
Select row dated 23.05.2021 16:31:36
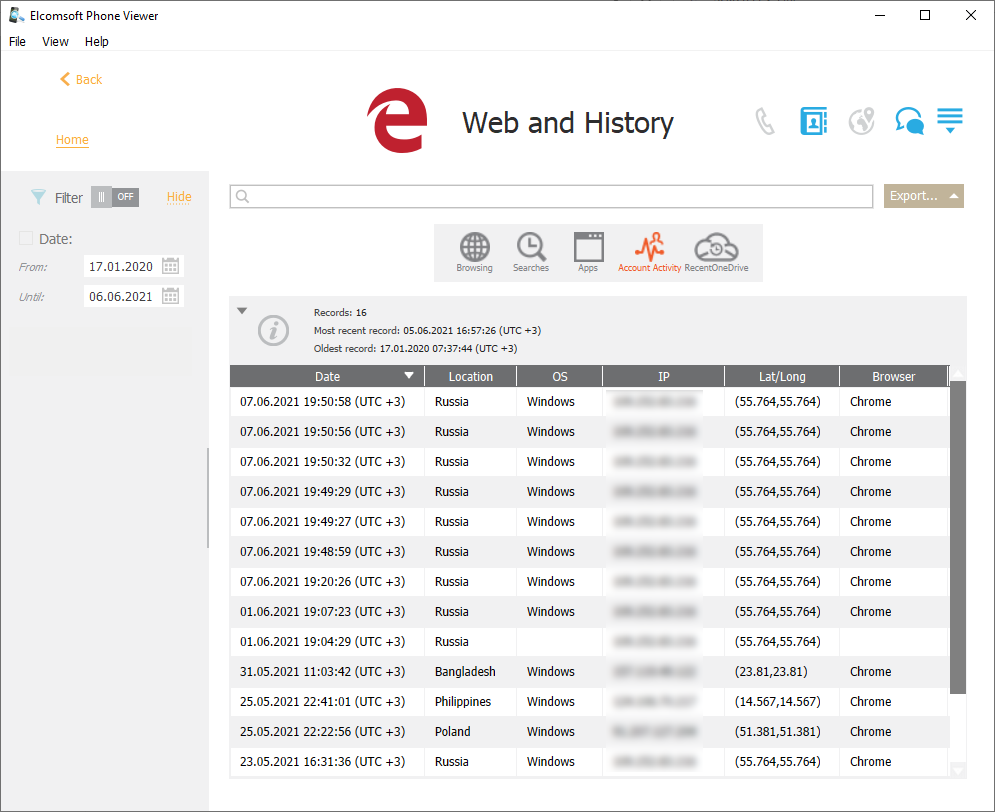589,762
